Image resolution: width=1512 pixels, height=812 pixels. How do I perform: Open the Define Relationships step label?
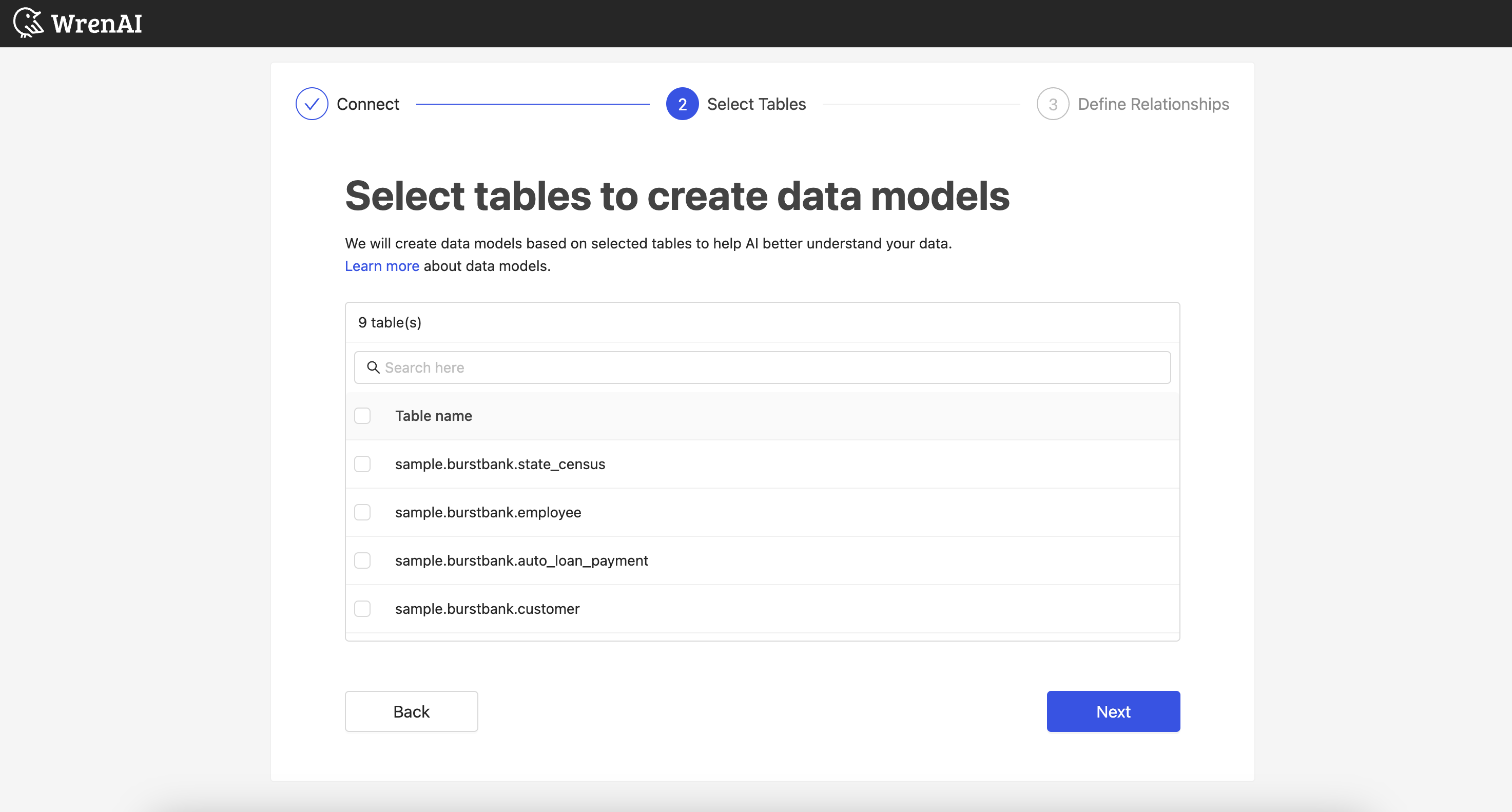tap(1153, 104)
